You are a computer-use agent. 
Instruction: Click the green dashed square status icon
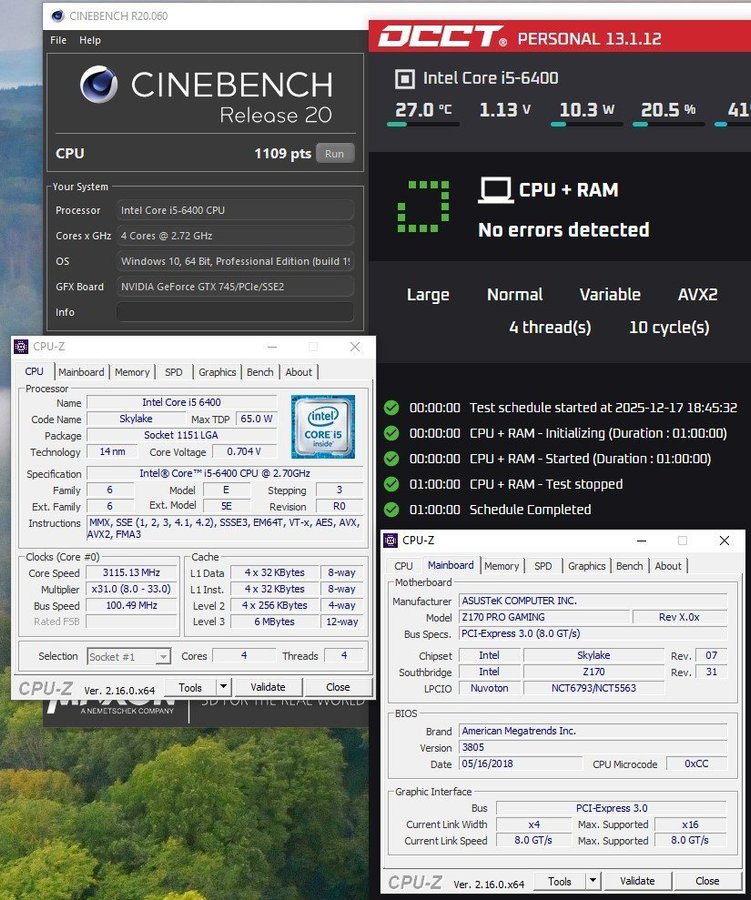(x=422, y=207)
